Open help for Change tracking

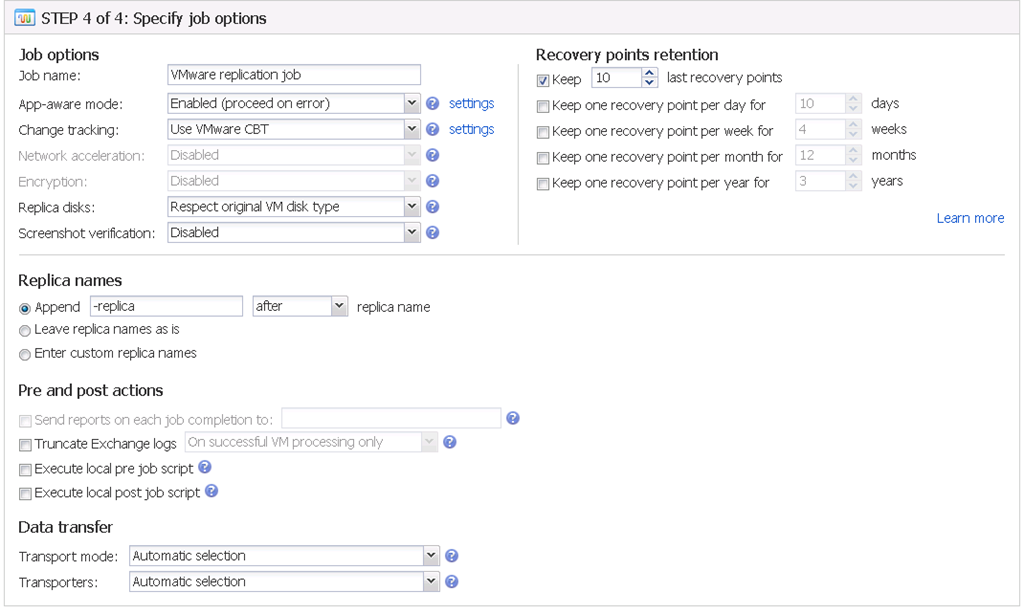click(x=432, y=129)
